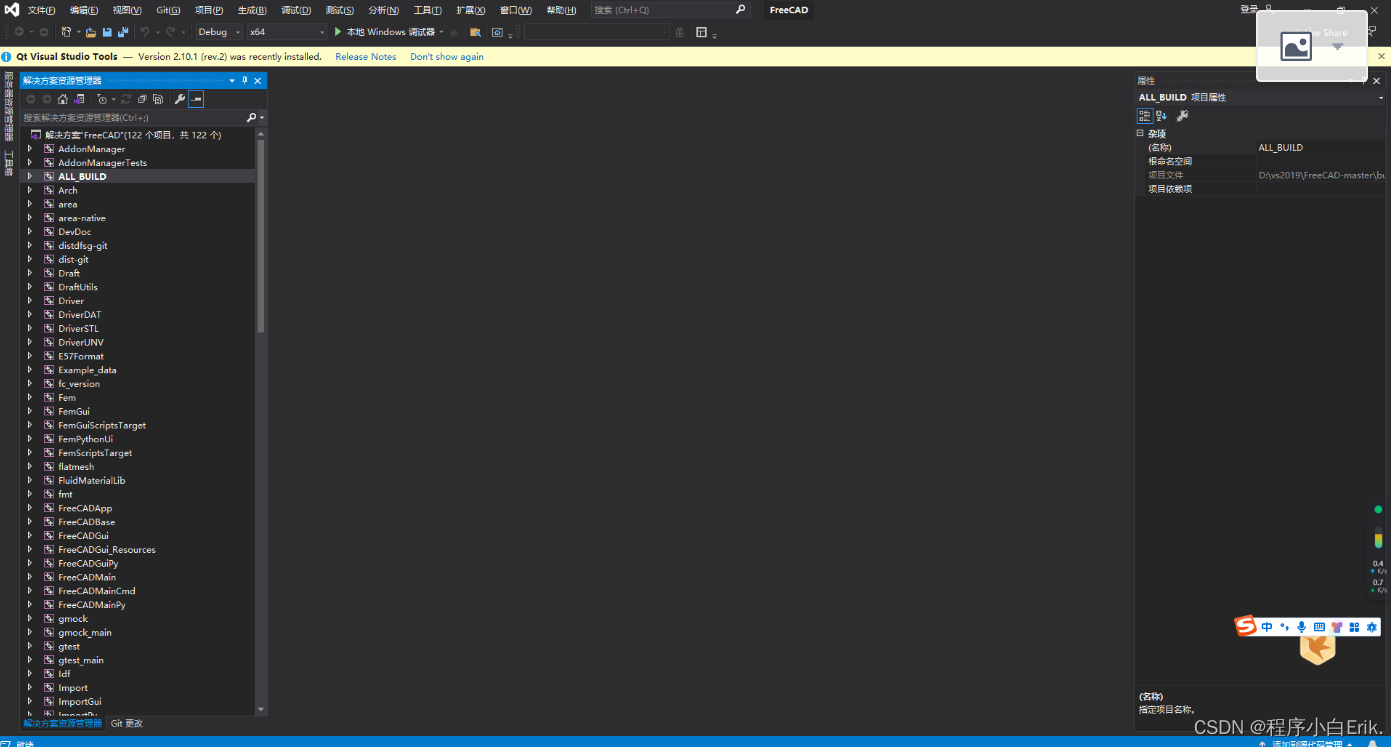Open the Properties object selector dropdown

click(1381, 97)
